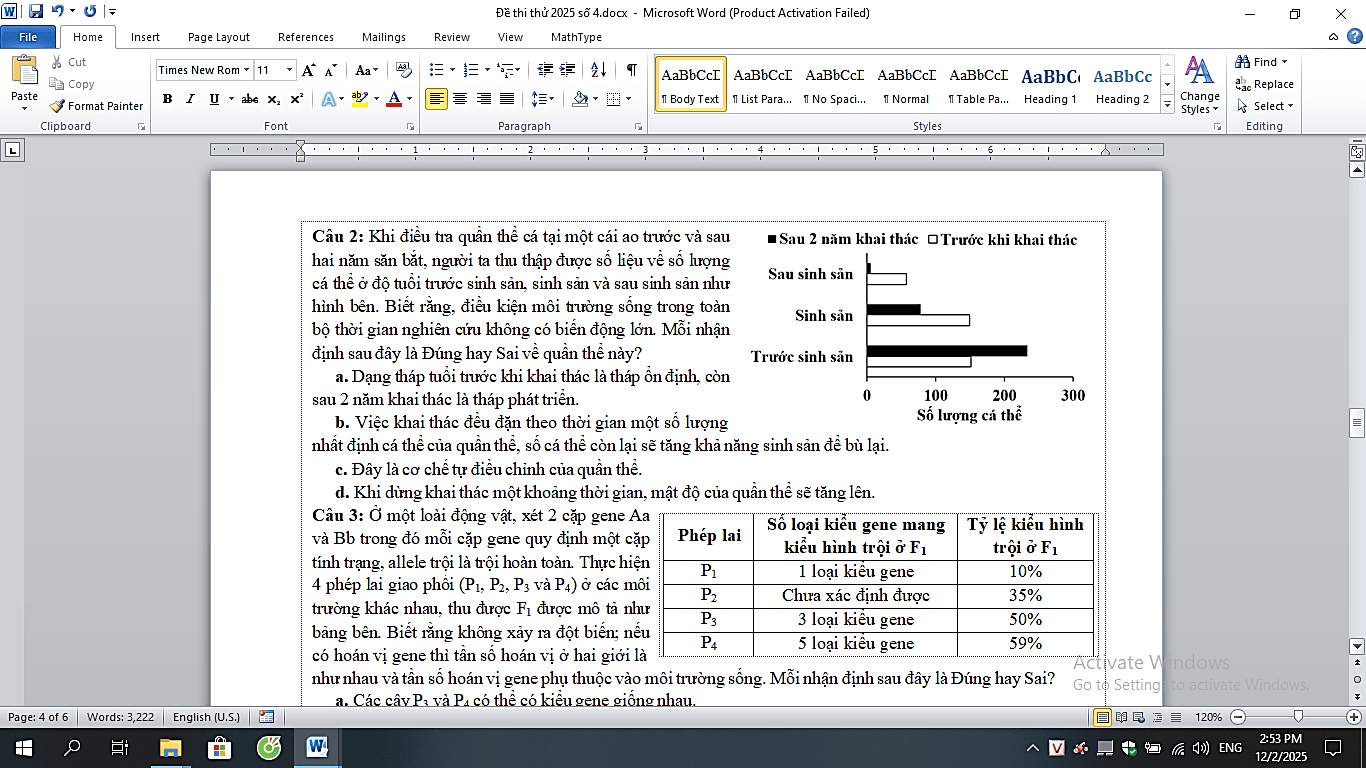Click the Sort A-Z icon

[598, 70]
